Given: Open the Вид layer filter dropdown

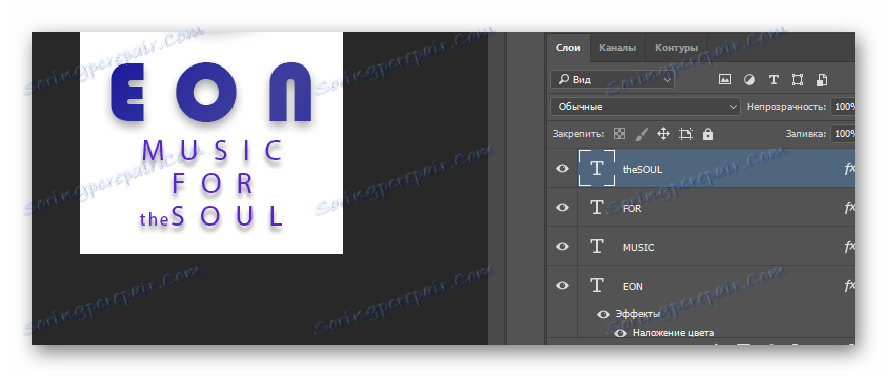Looking at the screenshot, I should (612, 80).
